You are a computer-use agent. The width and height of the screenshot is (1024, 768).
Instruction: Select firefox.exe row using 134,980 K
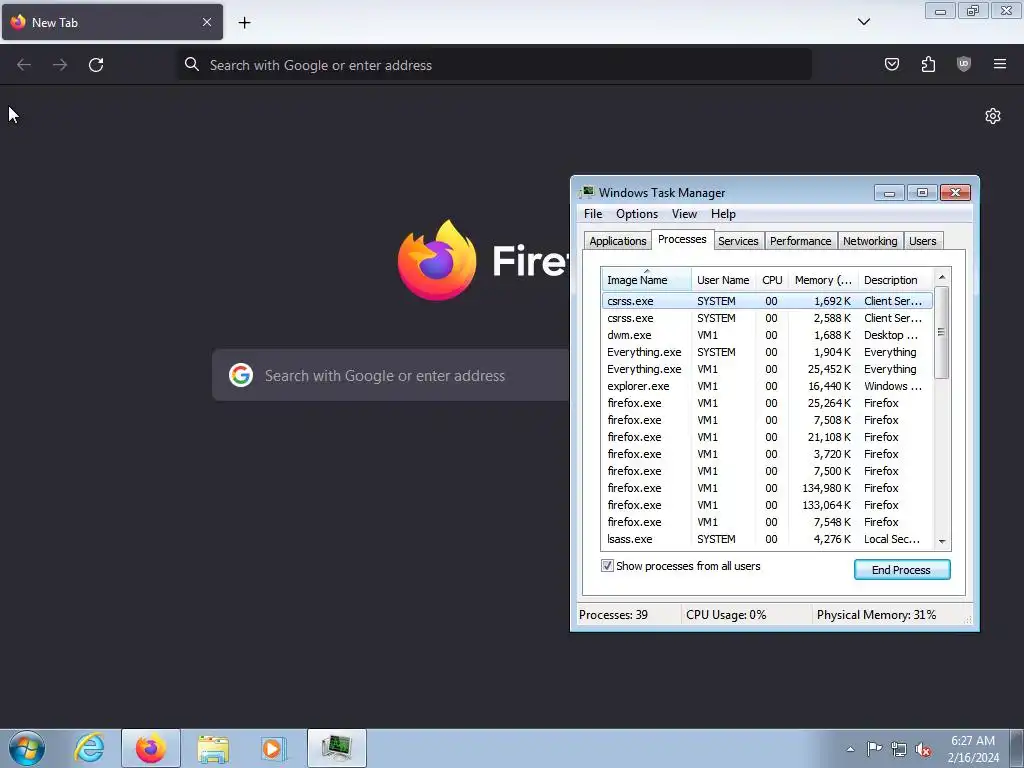point(767,488)
